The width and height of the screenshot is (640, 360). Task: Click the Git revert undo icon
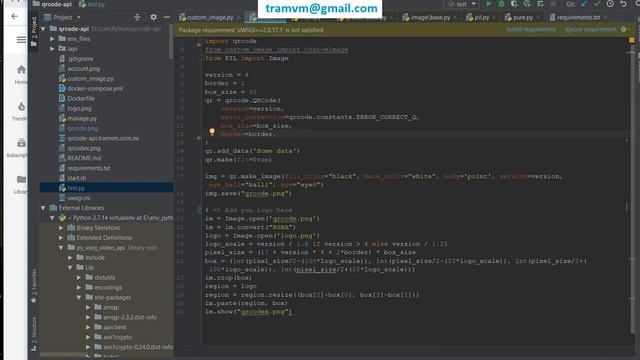pyautogui.click(x=623, y=4)
